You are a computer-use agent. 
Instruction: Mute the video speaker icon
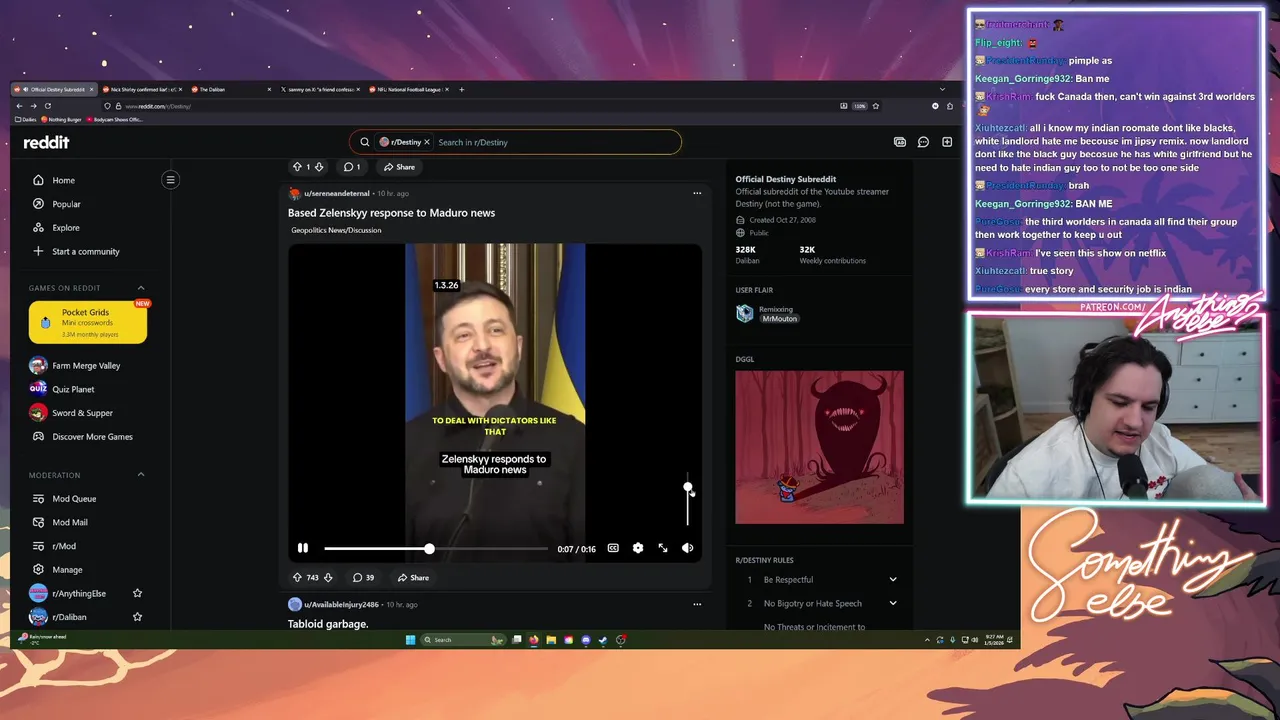click(x=687, y=548)
